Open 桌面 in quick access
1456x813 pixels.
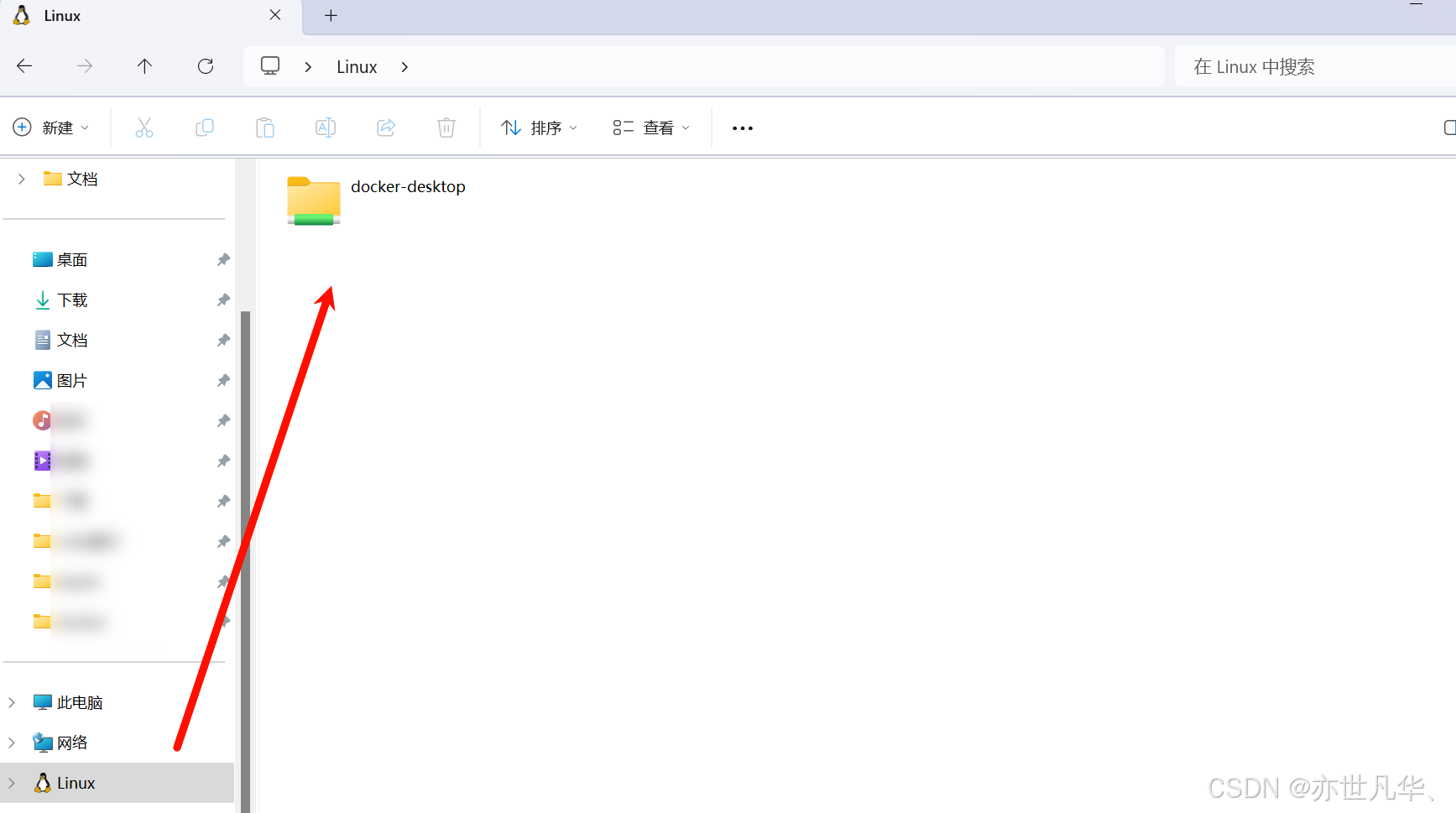point(60,260)
